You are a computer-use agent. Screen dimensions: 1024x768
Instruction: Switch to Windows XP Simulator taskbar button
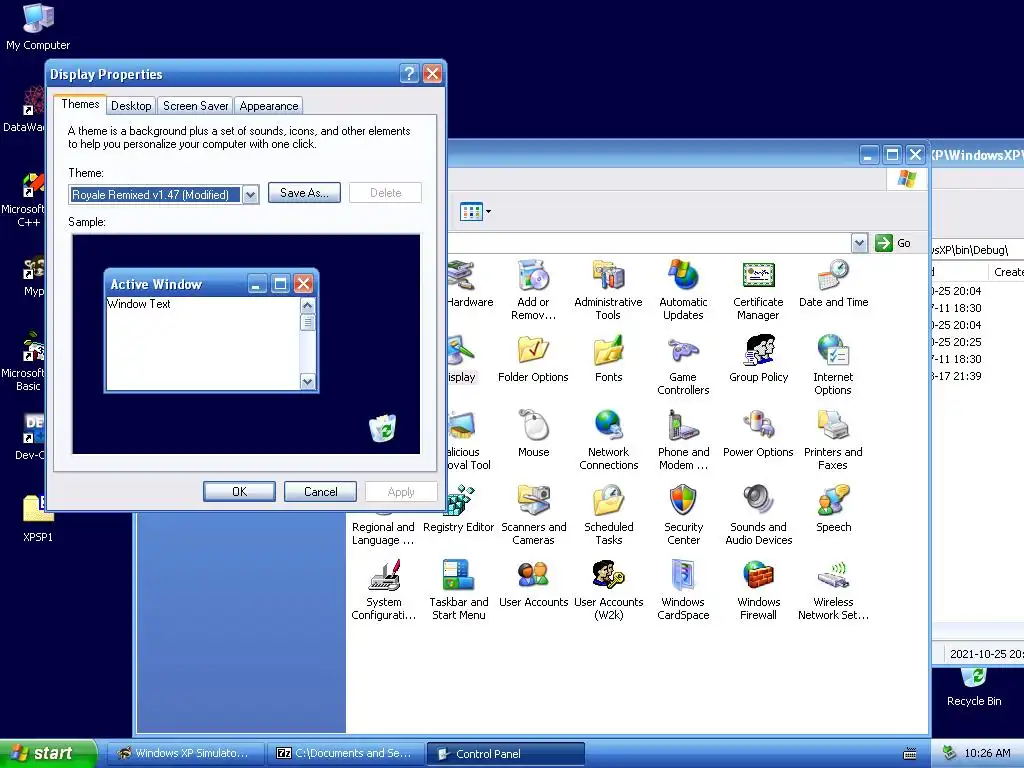[x=185, y=753]
